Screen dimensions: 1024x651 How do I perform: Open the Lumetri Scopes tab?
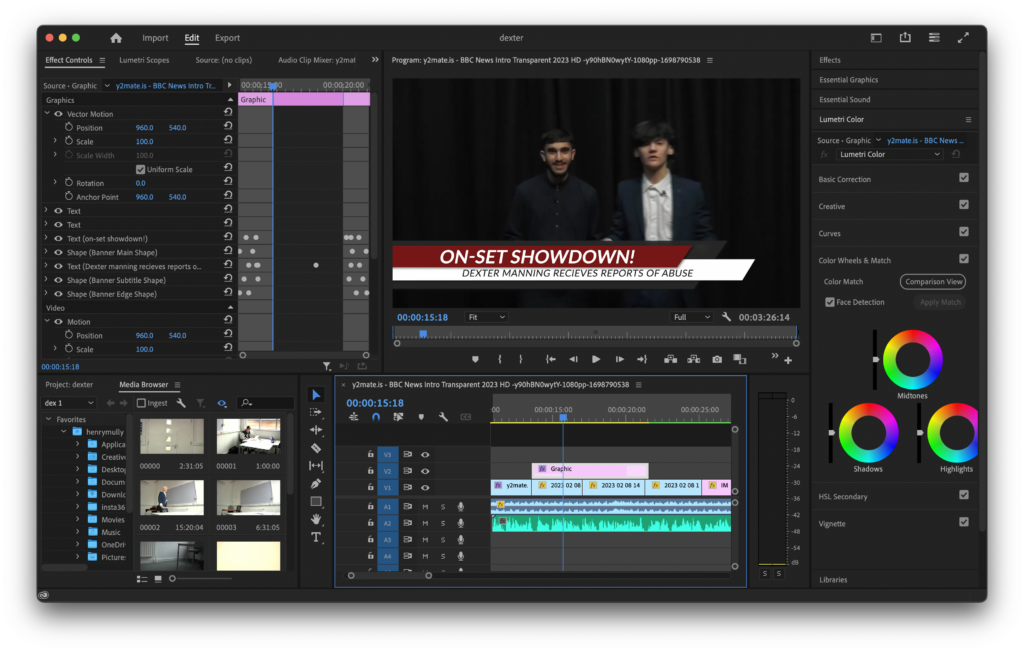click(144, 60)
